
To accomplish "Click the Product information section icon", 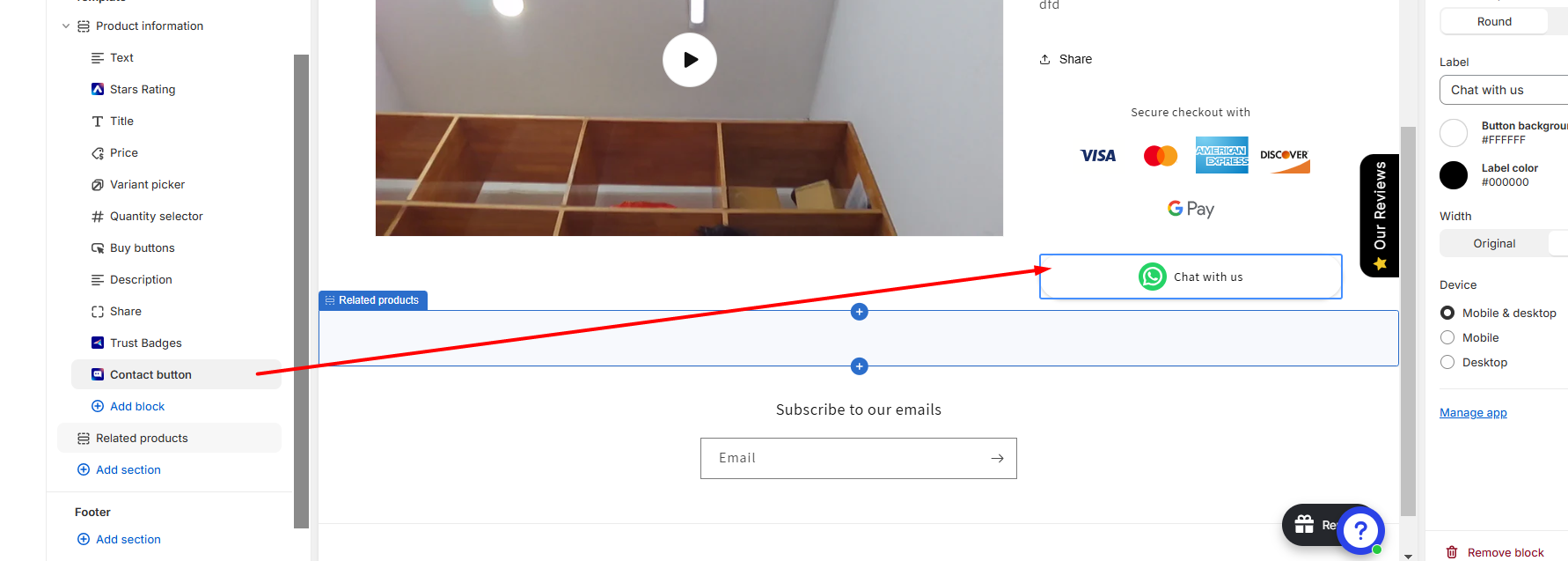I will [x=84, y=26].
